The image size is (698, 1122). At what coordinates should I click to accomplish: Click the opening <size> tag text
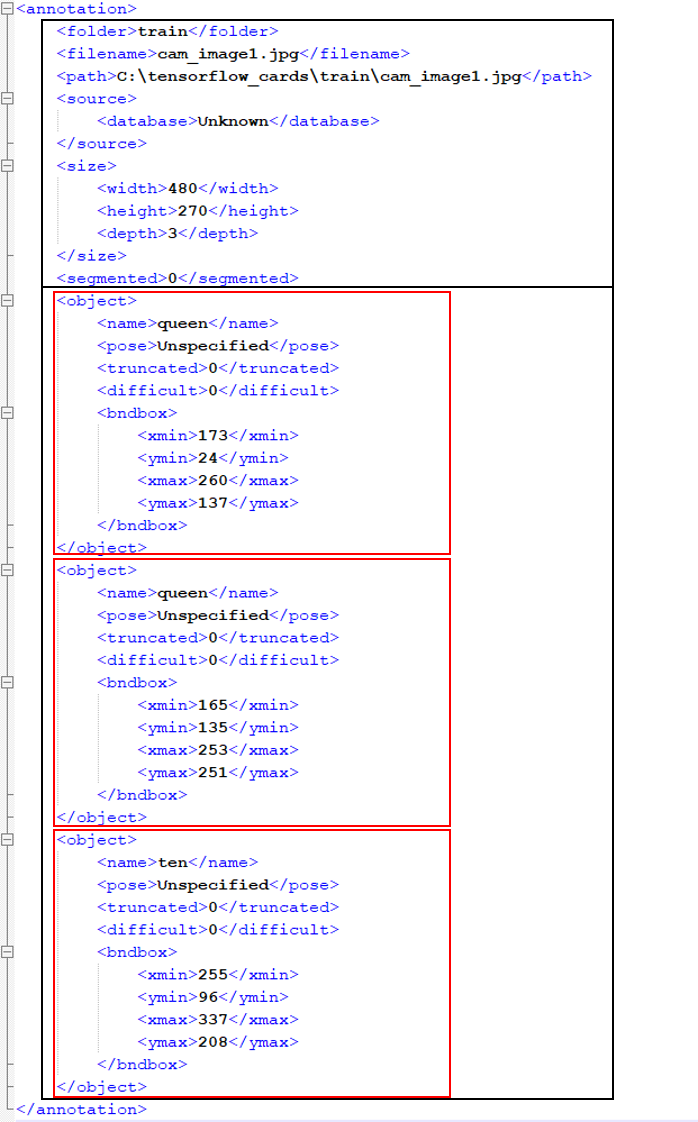click(x=87, y=166)
